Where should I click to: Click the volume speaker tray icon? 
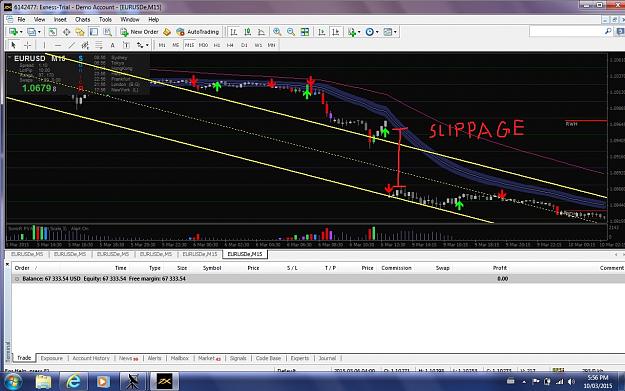coord(571,381)
